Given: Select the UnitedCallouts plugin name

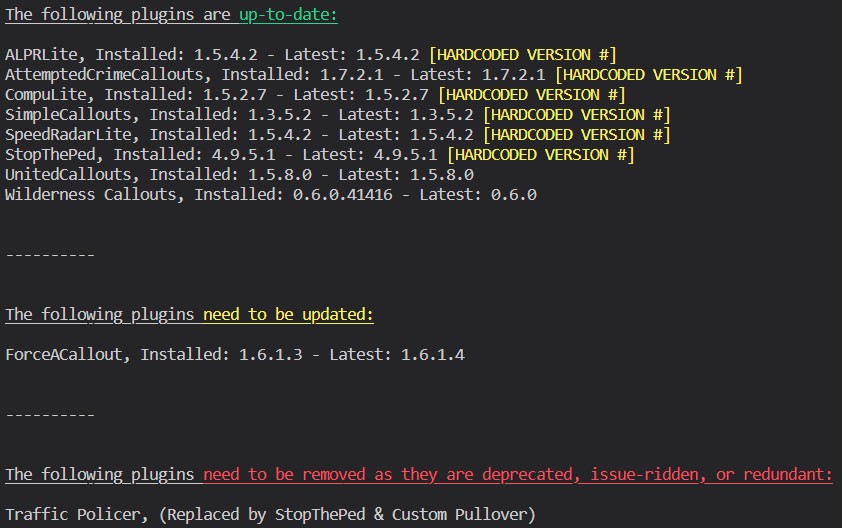Looking at the screenshot, I should 72,175.
